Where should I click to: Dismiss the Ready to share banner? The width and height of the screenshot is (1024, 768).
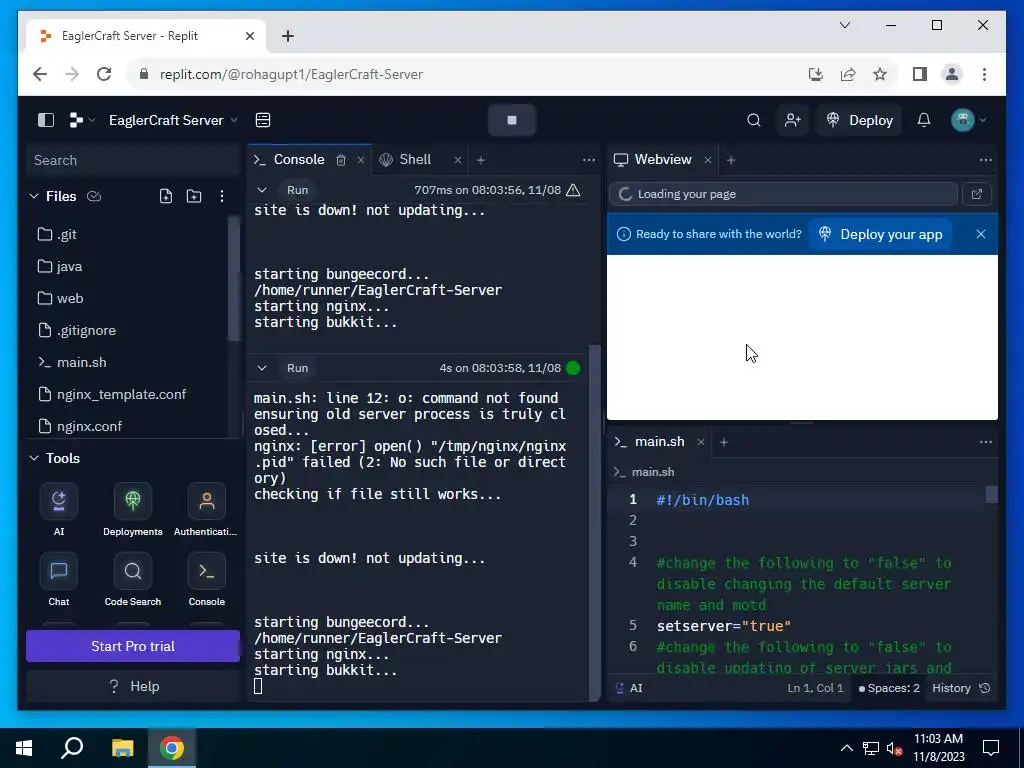(x=981, y=234)
